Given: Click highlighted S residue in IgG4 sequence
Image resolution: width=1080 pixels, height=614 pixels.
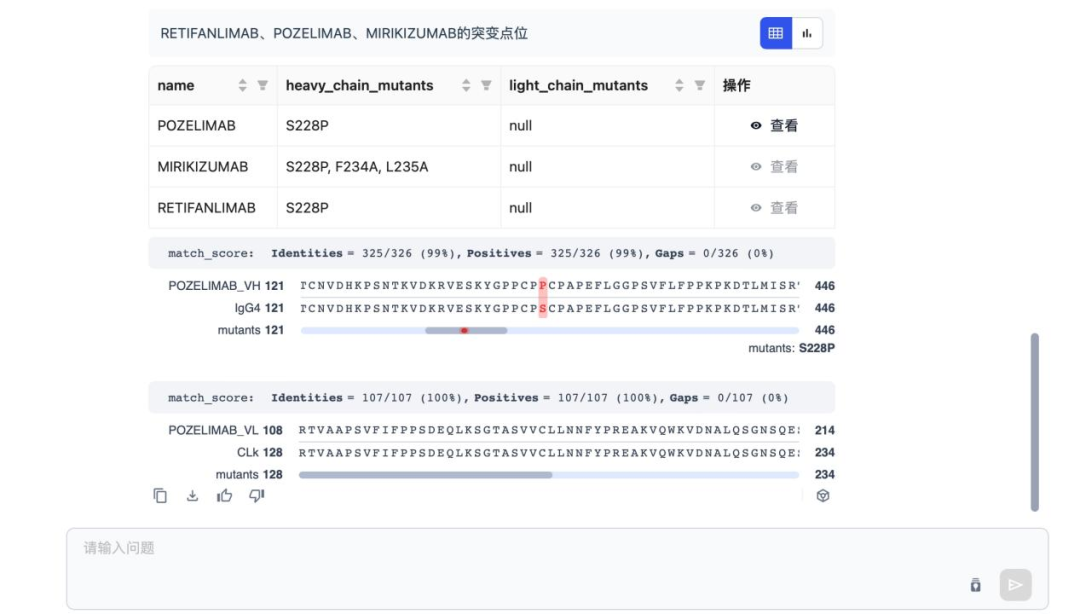Looking at the screenshot, I should [543, 308].
